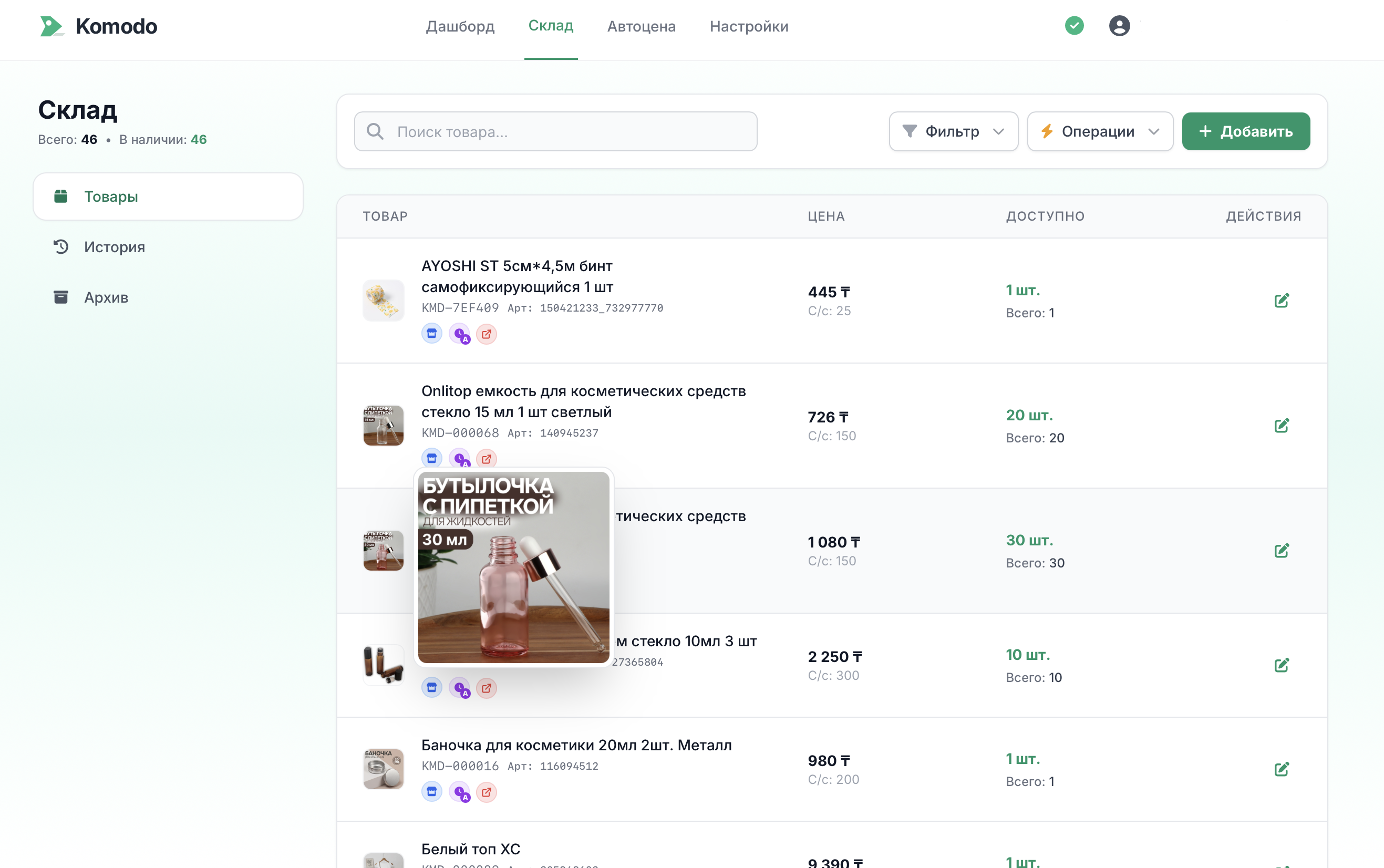The width and height of the screenshot is (1384, 868).
Task: Edit the 2 250 ₸ product row
Action: coord(1281,665)
